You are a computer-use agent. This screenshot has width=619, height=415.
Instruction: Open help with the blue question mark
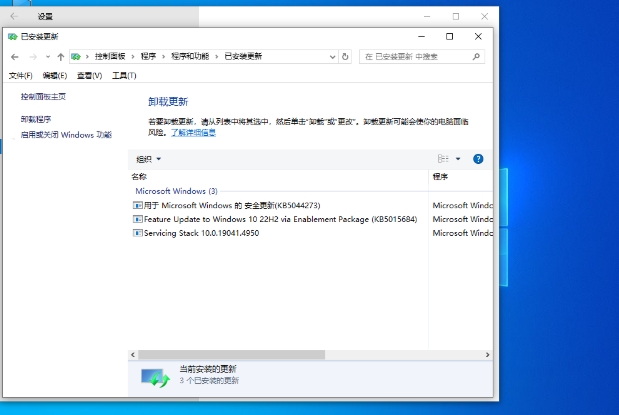click(478, 159)
